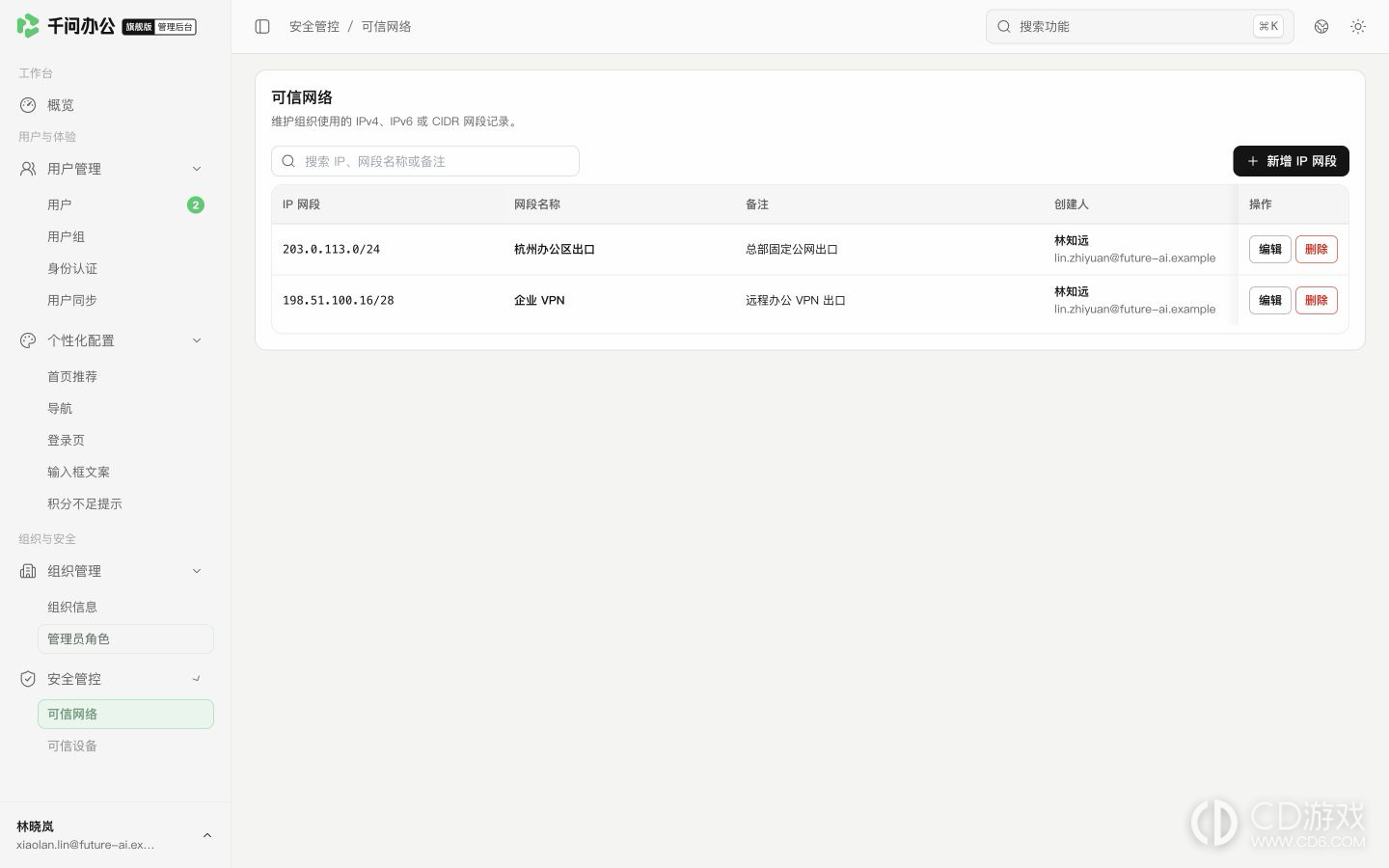Viewport: 1389px width, 868px height.
Task: Collapse the 个性化配置 section chevron
Action: [x=197, y=340]
